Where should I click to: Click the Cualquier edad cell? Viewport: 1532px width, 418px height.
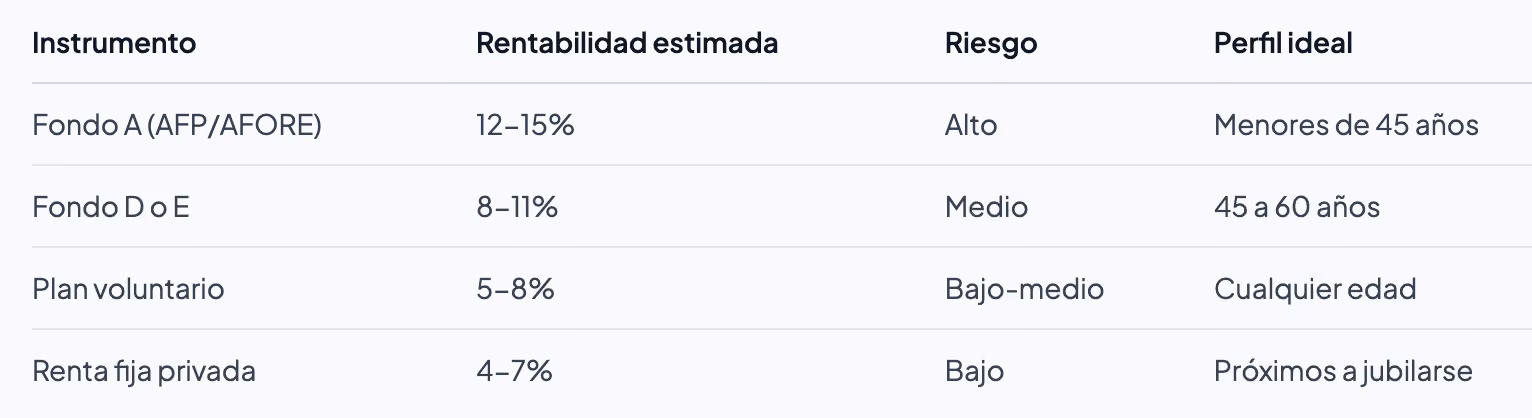[x=1315, y=289]
